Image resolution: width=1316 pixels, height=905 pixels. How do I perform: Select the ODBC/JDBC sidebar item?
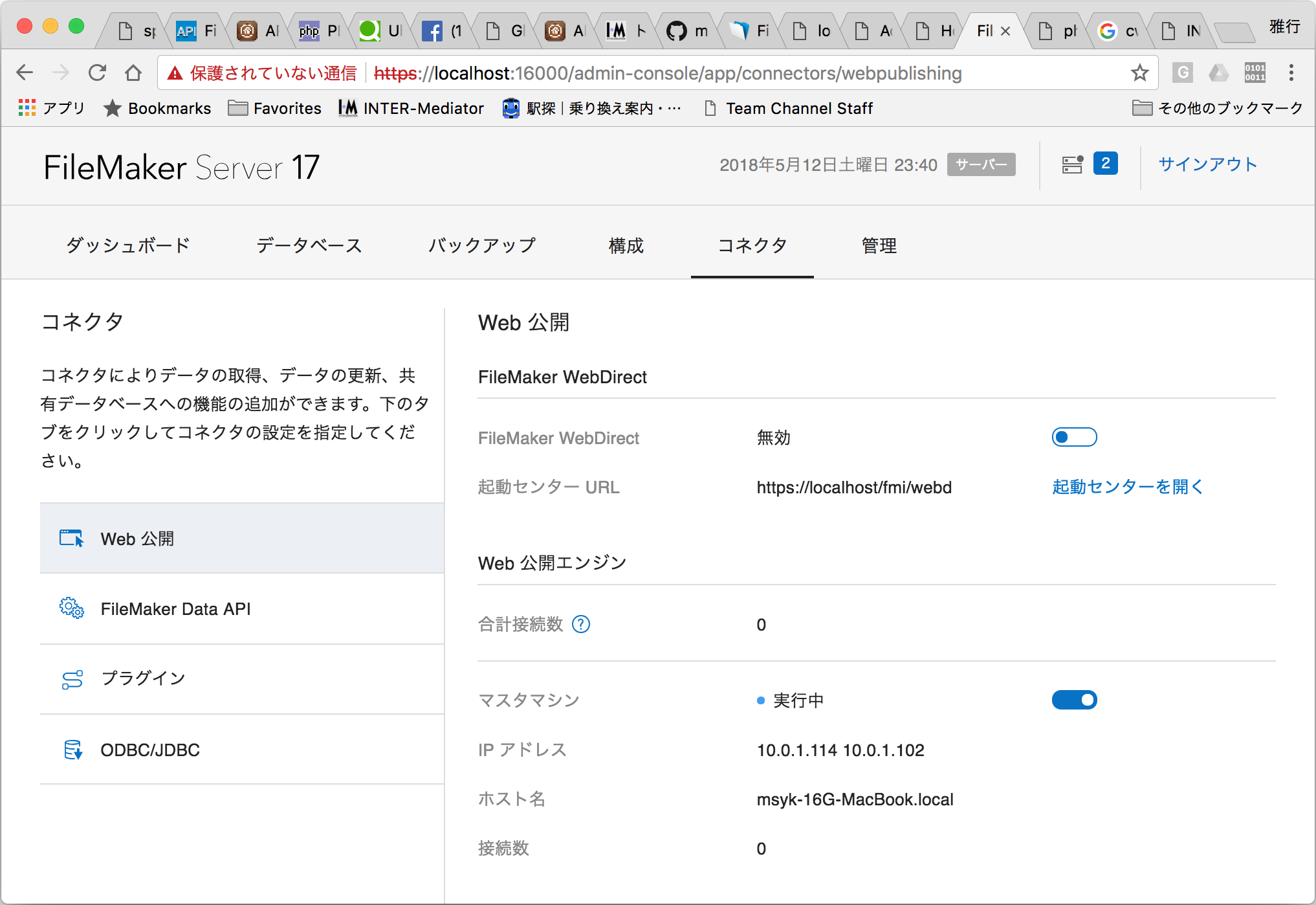[242, 750]
